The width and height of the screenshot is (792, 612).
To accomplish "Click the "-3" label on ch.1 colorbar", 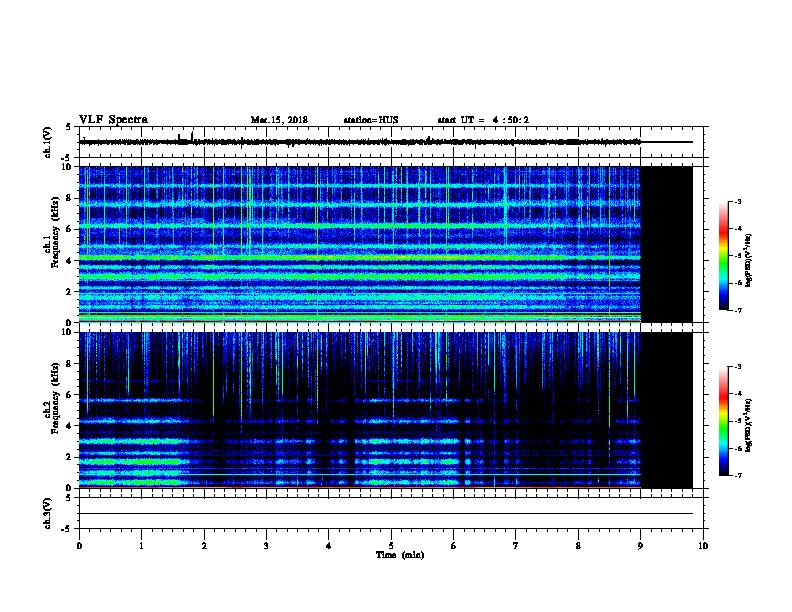I will coord(737,202).
